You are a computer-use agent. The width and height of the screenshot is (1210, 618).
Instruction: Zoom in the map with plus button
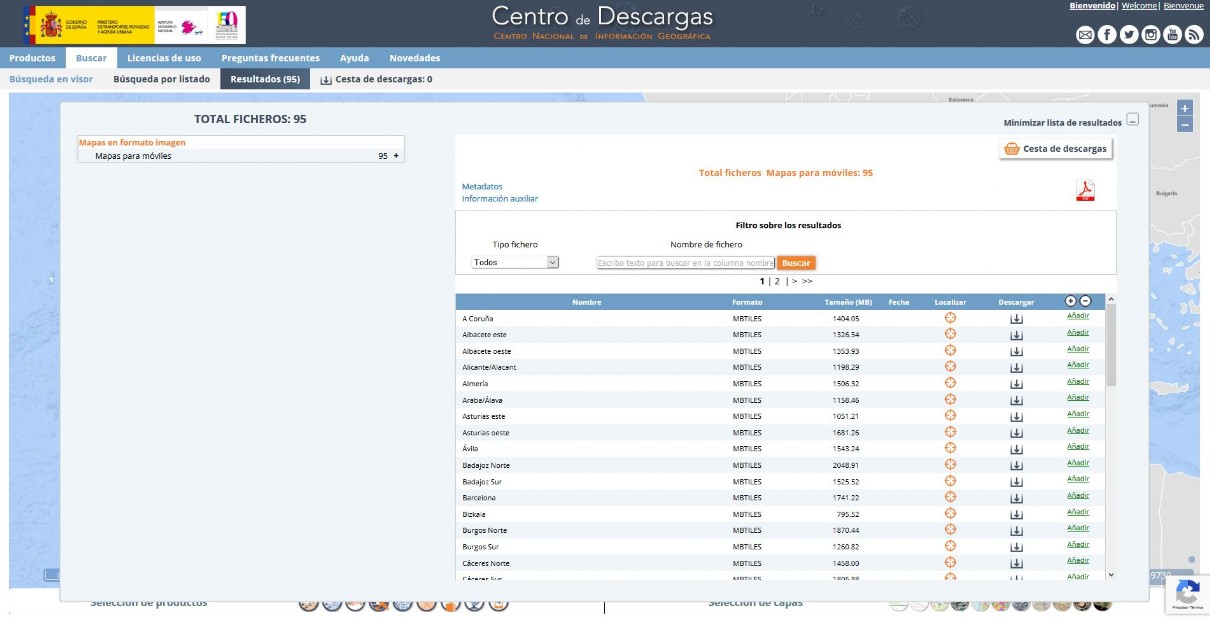[x=1184, y=108]
